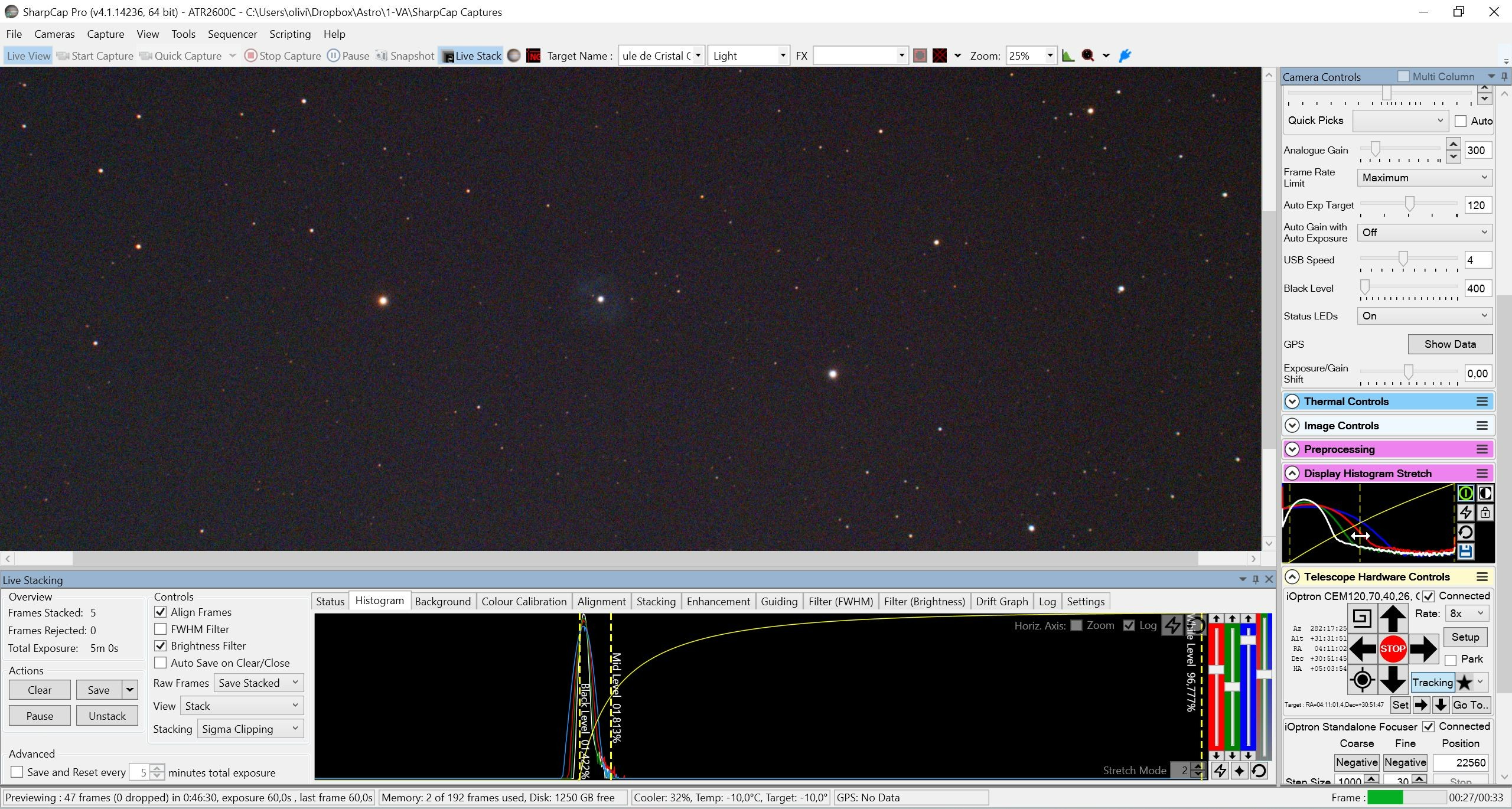Click the auto-stretch lightning bolt in stretch panel
Screen dimensions: 1512x809
tap(1465, 513)
